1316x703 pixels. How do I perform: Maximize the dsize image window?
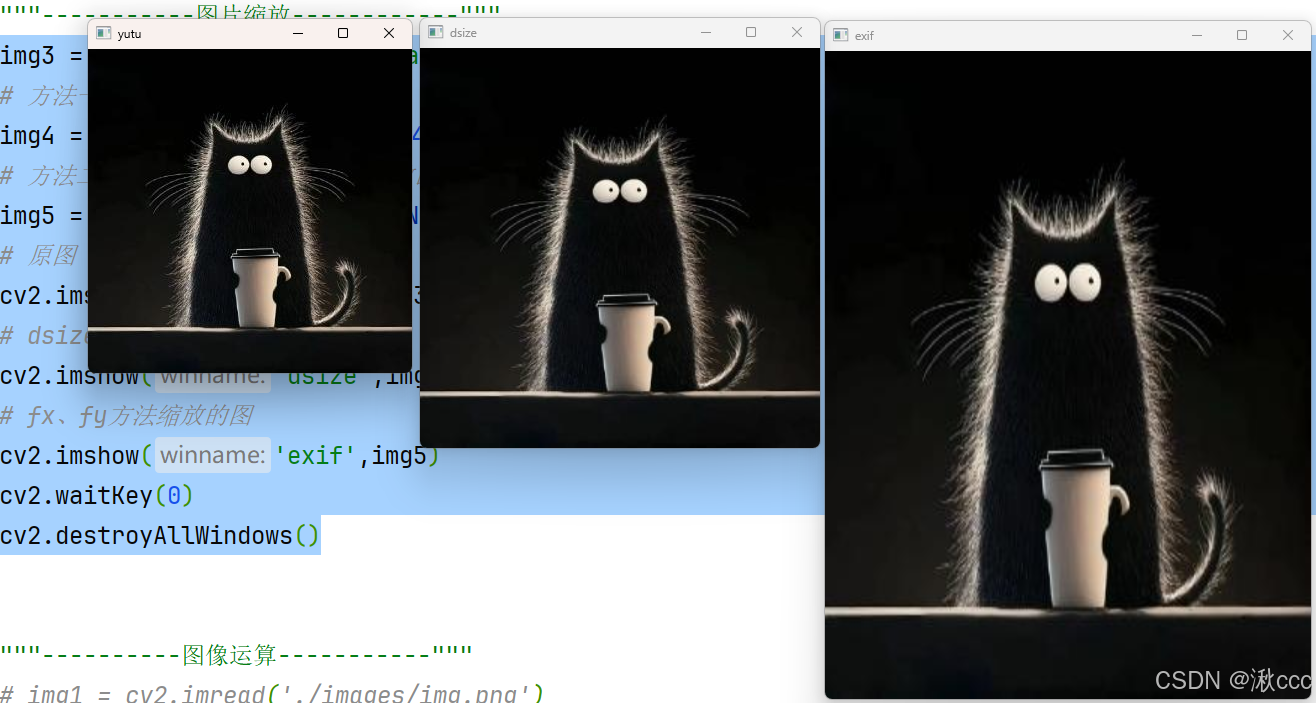coord(751,32)
